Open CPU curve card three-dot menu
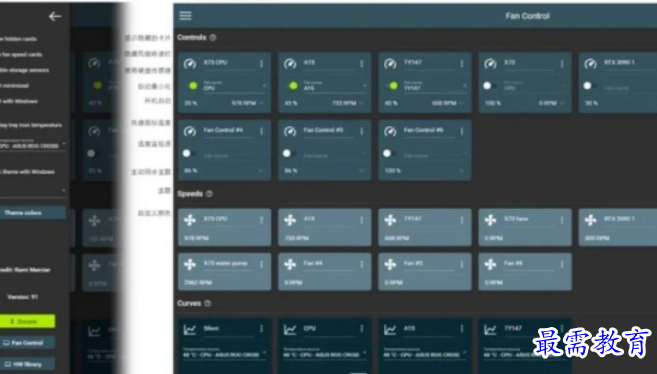Screen dimensions: 657x374 362,329
